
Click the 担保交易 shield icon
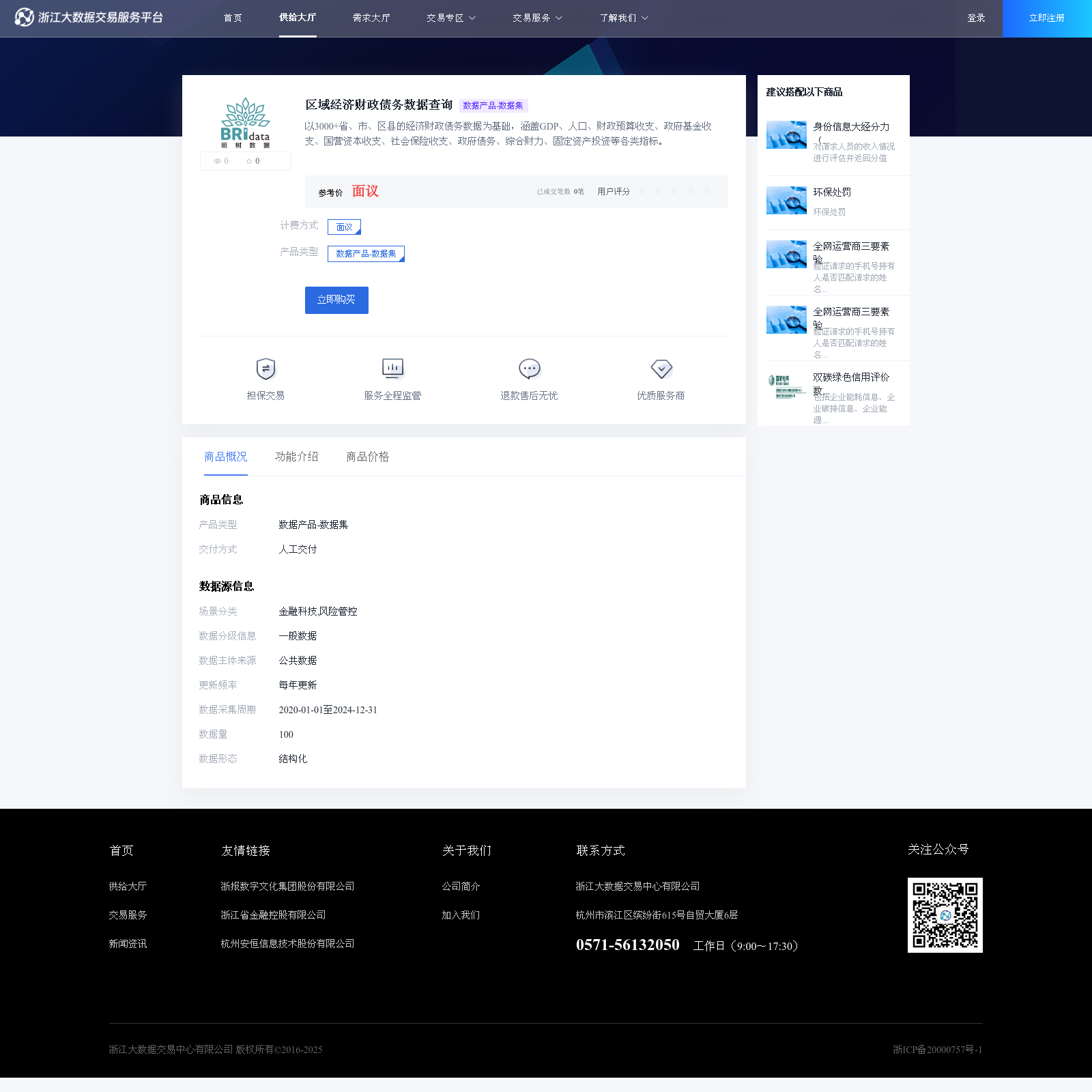265,369
